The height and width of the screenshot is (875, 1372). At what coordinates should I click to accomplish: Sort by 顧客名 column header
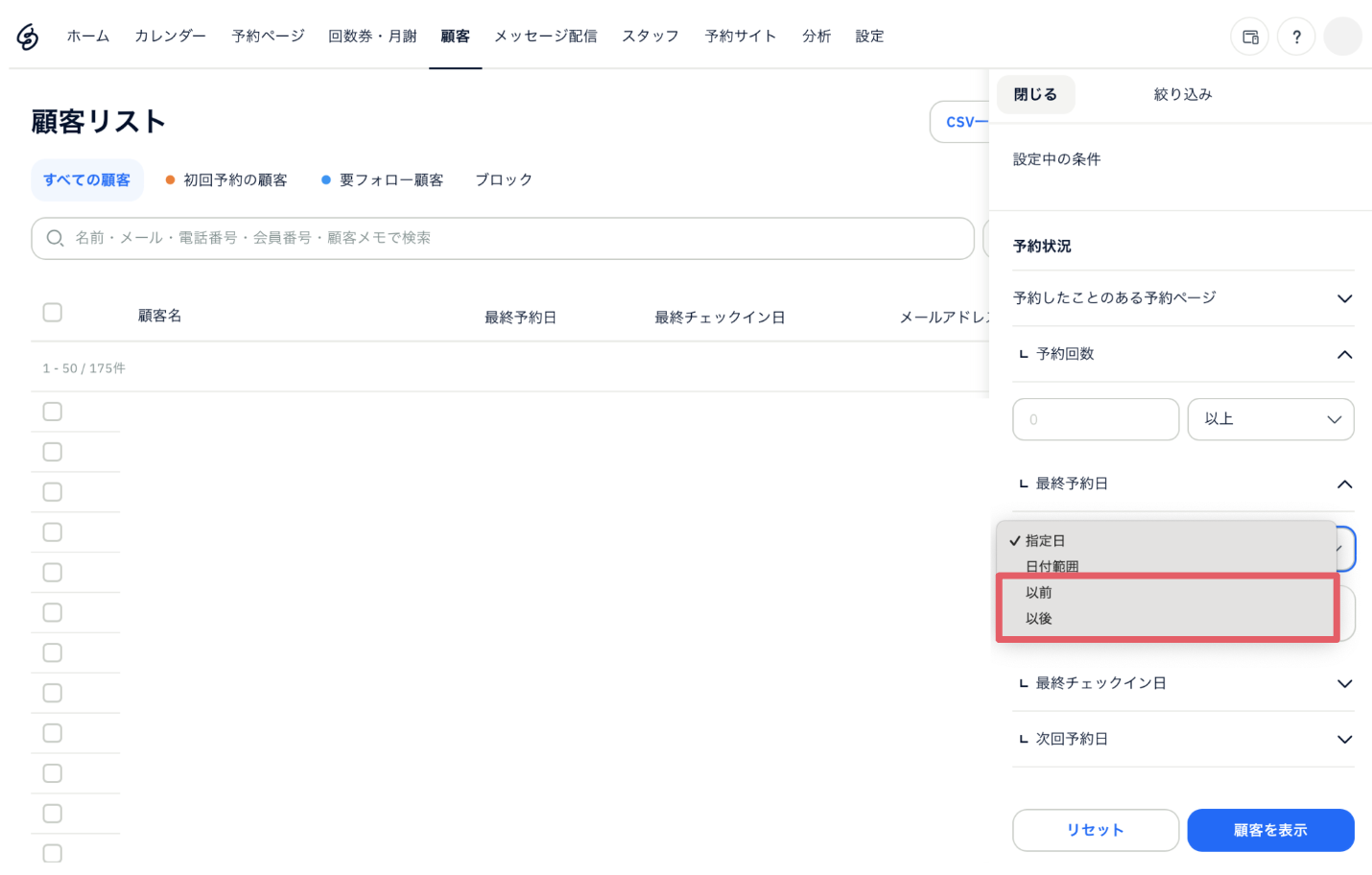(159, 316)
